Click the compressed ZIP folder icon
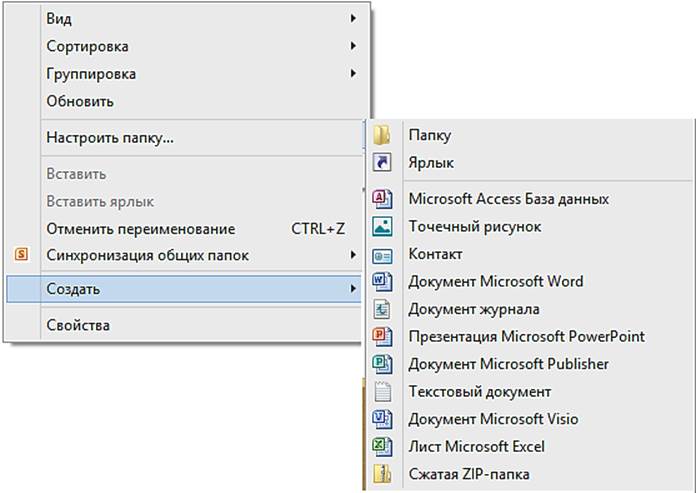This screenshot has height=493, width=696. [x=382, y=474]
